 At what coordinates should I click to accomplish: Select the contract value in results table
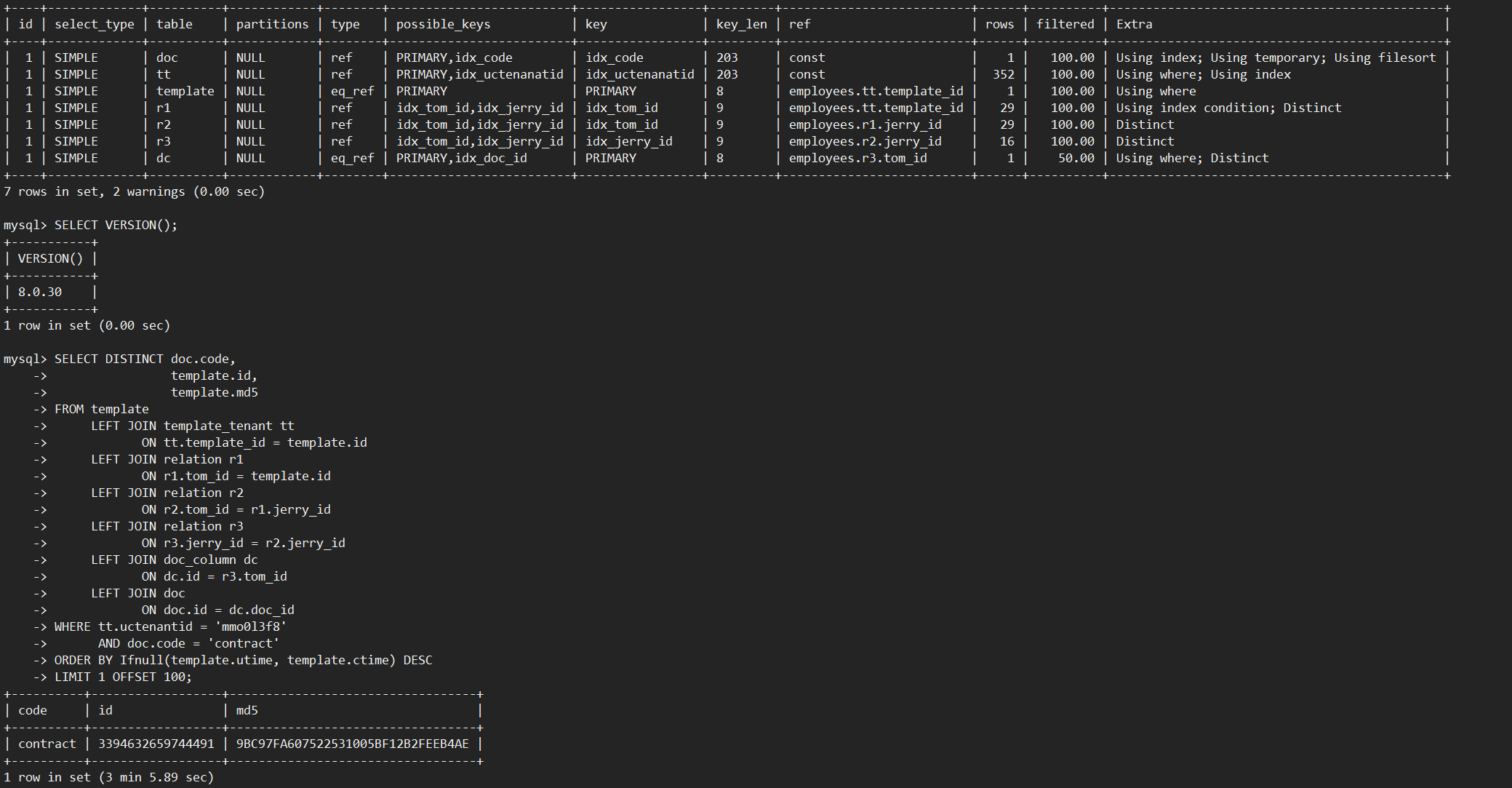pyautogui.click(x=47, y=744)
